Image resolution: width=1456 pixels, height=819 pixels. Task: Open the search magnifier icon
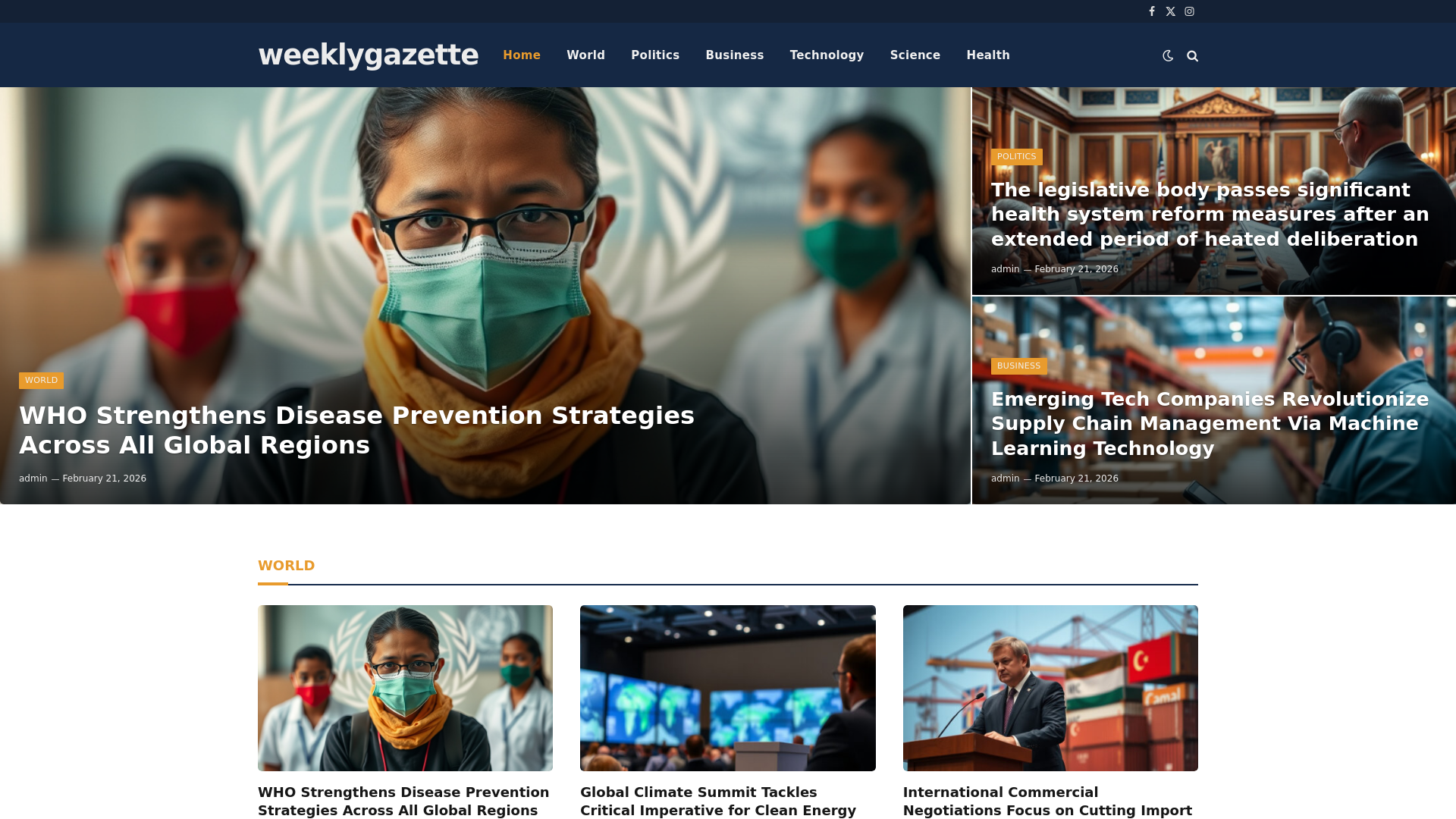click(1192, 56)
